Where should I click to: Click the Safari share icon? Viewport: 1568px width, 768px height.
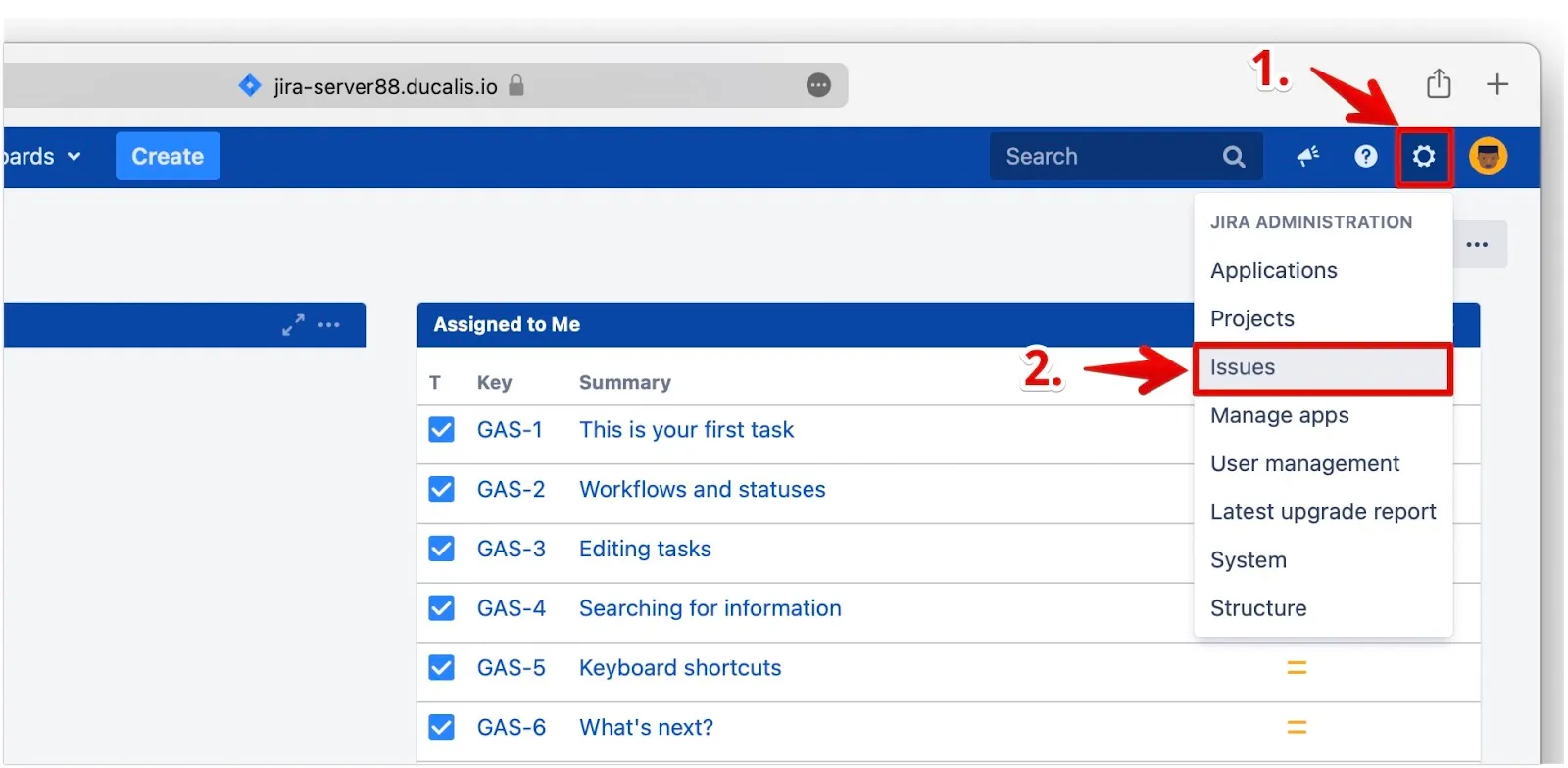(x=1438, y=83)
